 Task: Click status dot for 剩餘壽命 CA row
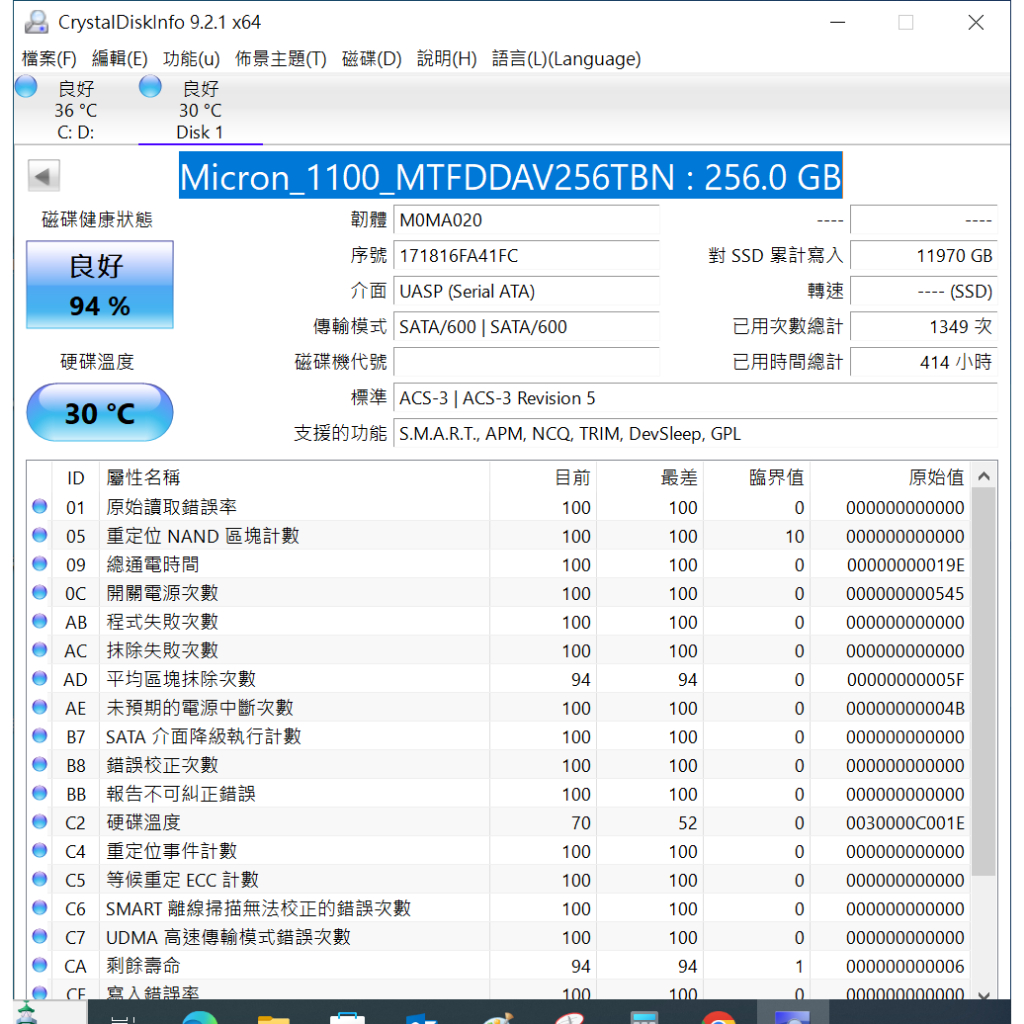pos(40,966)
